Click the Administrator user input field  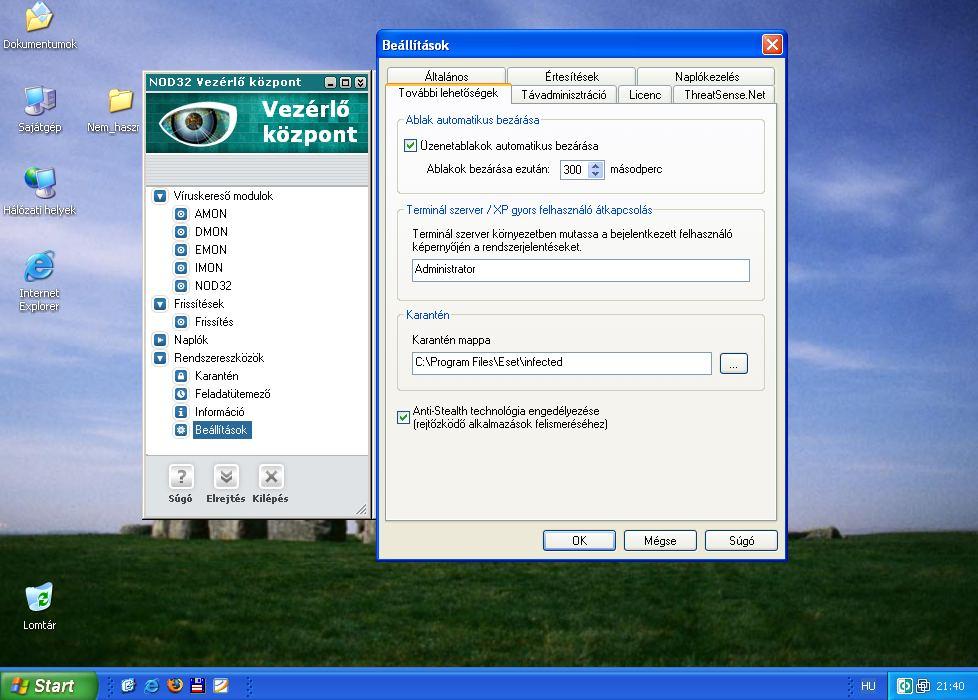[x=581, y=270]
